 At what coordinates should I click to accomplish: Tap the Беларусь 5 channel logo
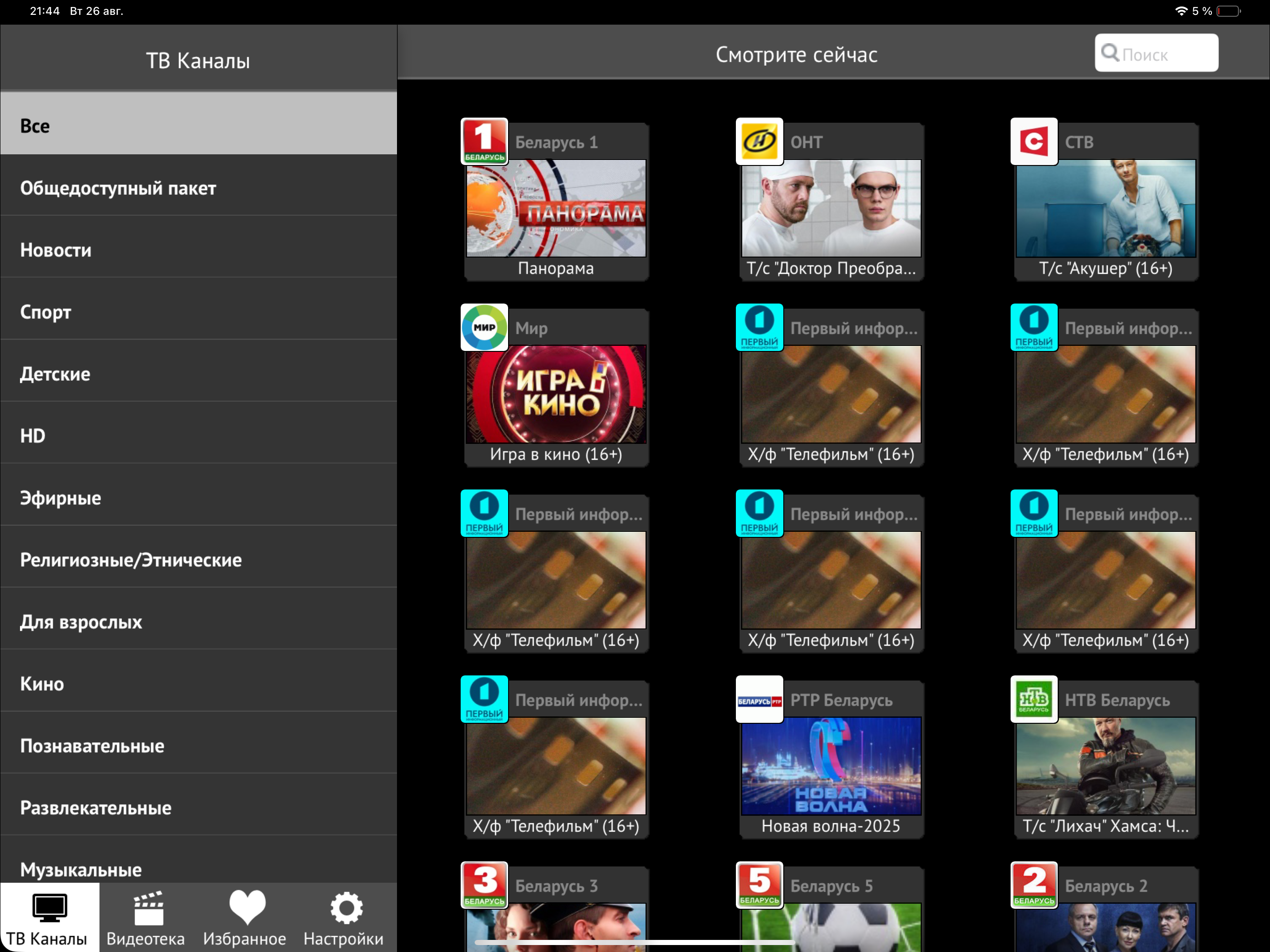click(759, 886)
